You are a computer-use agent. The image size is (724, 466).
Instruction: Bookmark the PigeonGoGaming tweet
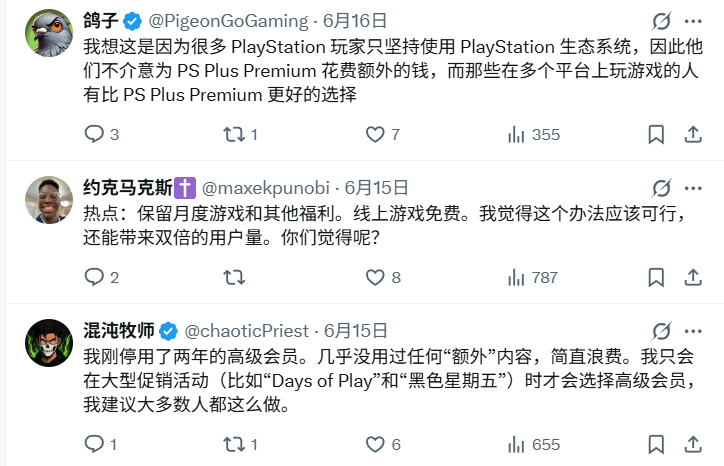[657, 134]
